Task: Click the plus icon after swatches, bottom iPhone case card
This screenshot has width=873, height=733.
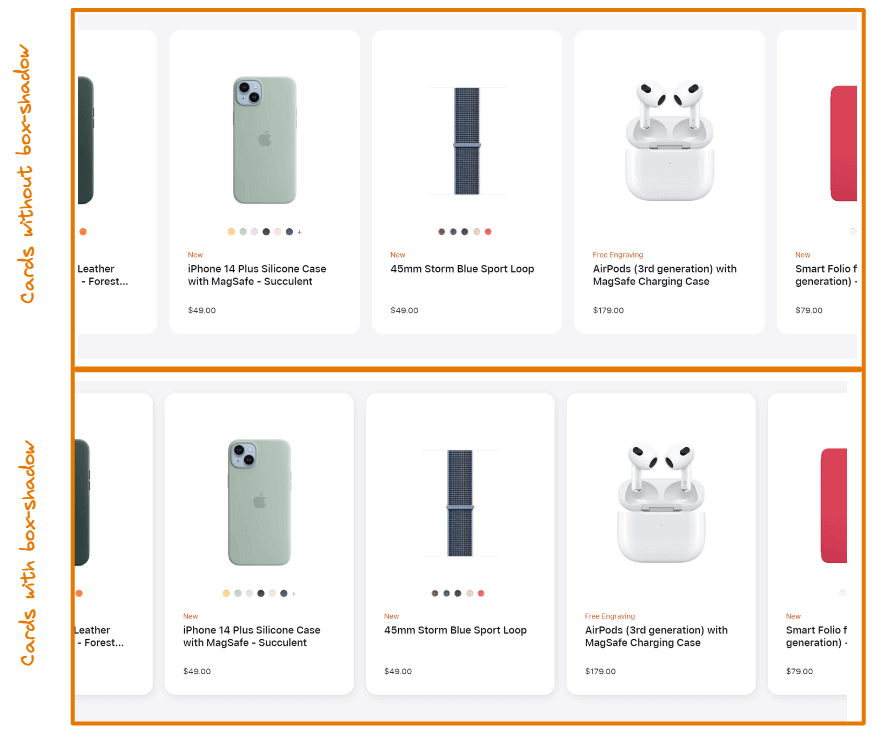Action: [x=294, y=594]
